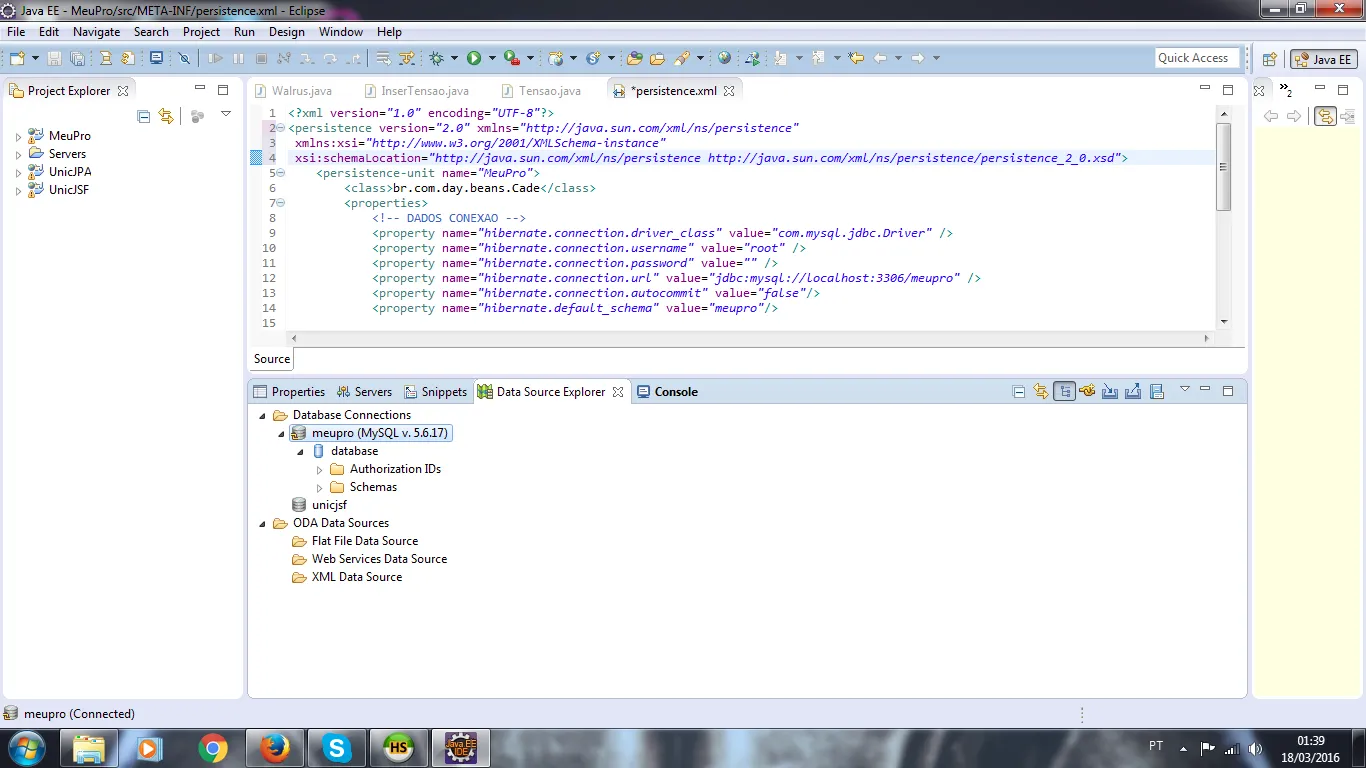Open Firefox from the Windows taskbar

(x=274, y=747)
